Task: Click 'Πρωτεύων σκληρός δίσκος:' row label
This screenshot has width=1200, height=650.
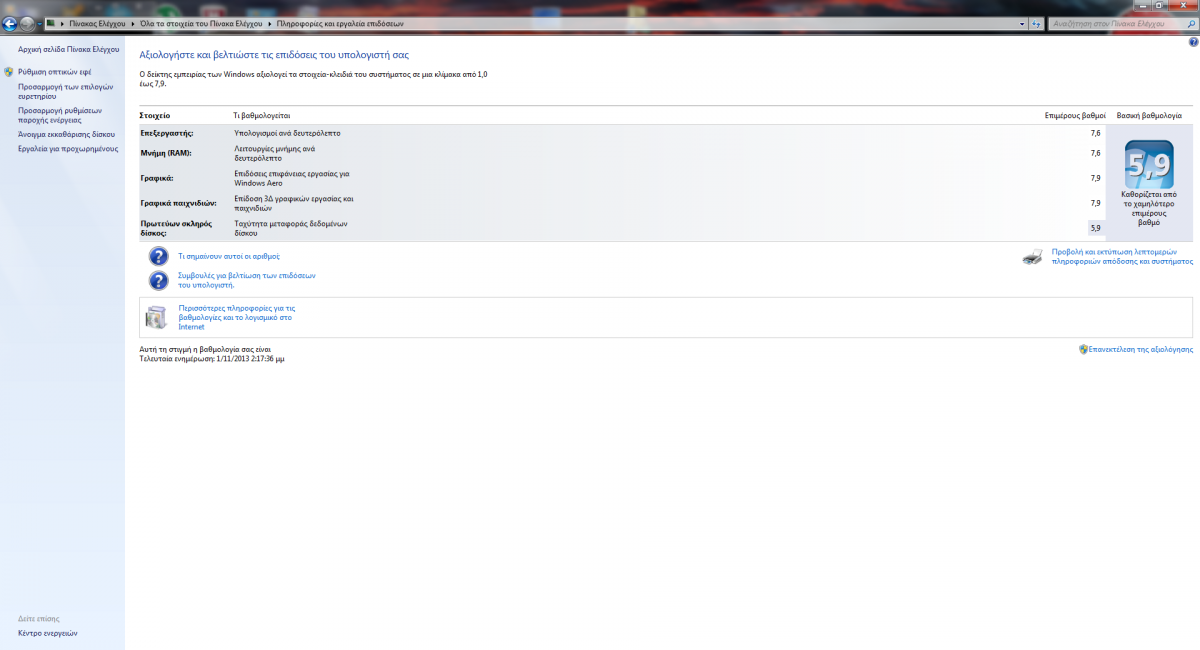Action: click(176, 228)
